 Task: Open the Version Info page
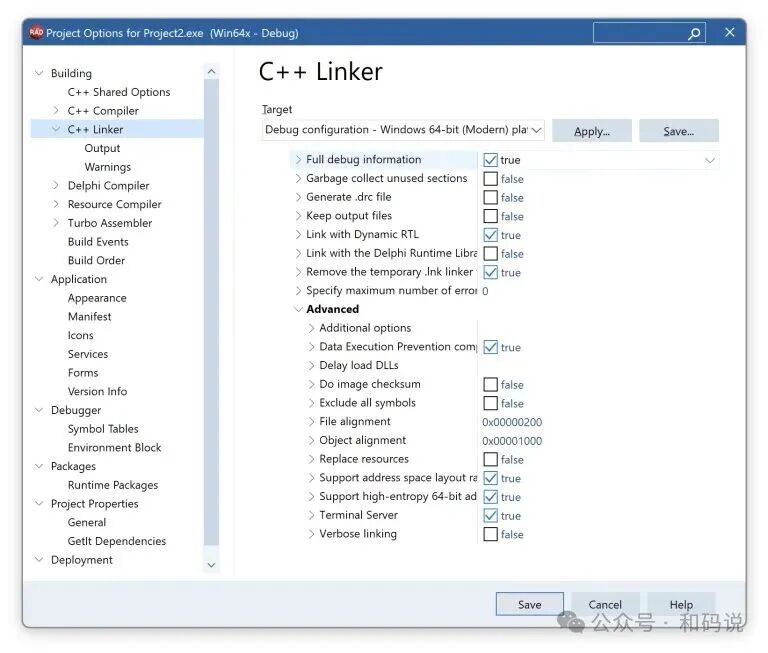(x=97, y=391)
